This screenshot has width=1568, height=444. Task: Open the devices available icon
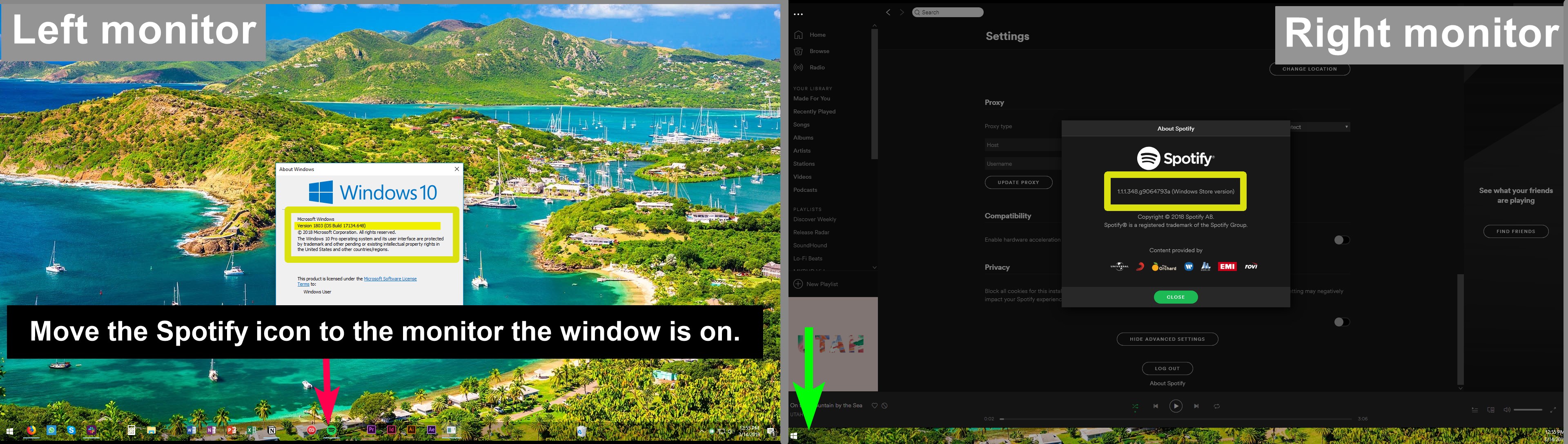[1491, 410]
